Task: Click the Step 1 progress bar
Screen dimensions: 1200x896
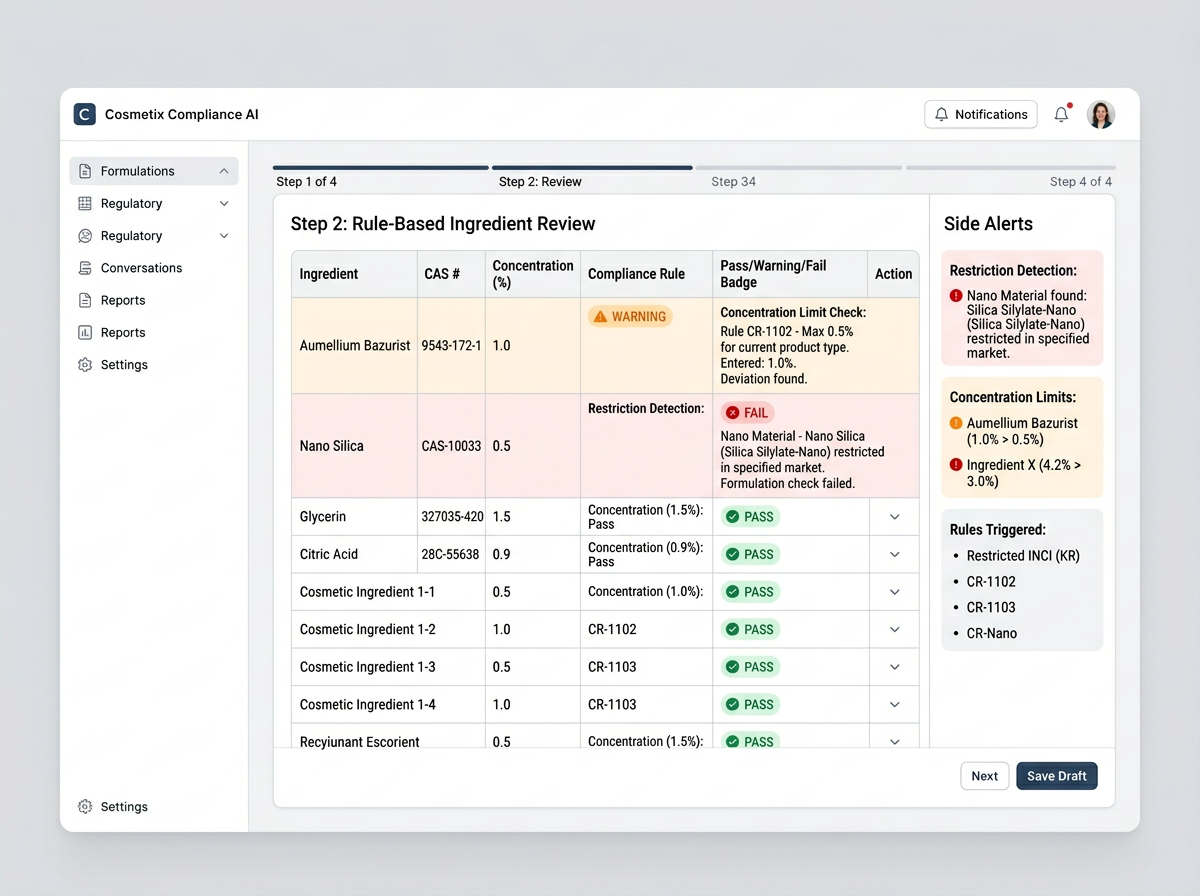Action: (x=380, y=167)
